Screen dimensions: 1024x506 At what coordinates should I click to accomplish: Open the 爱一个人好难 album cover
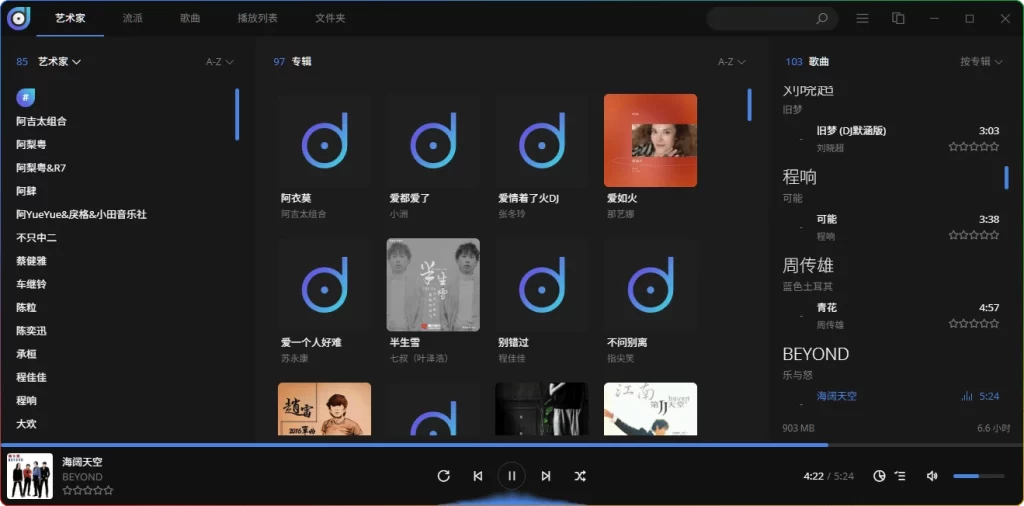coord(325,285)
